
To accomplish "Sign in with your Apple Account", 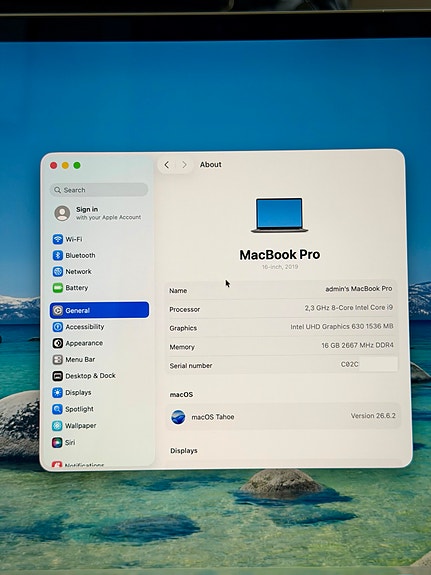I will coord(98,213).
